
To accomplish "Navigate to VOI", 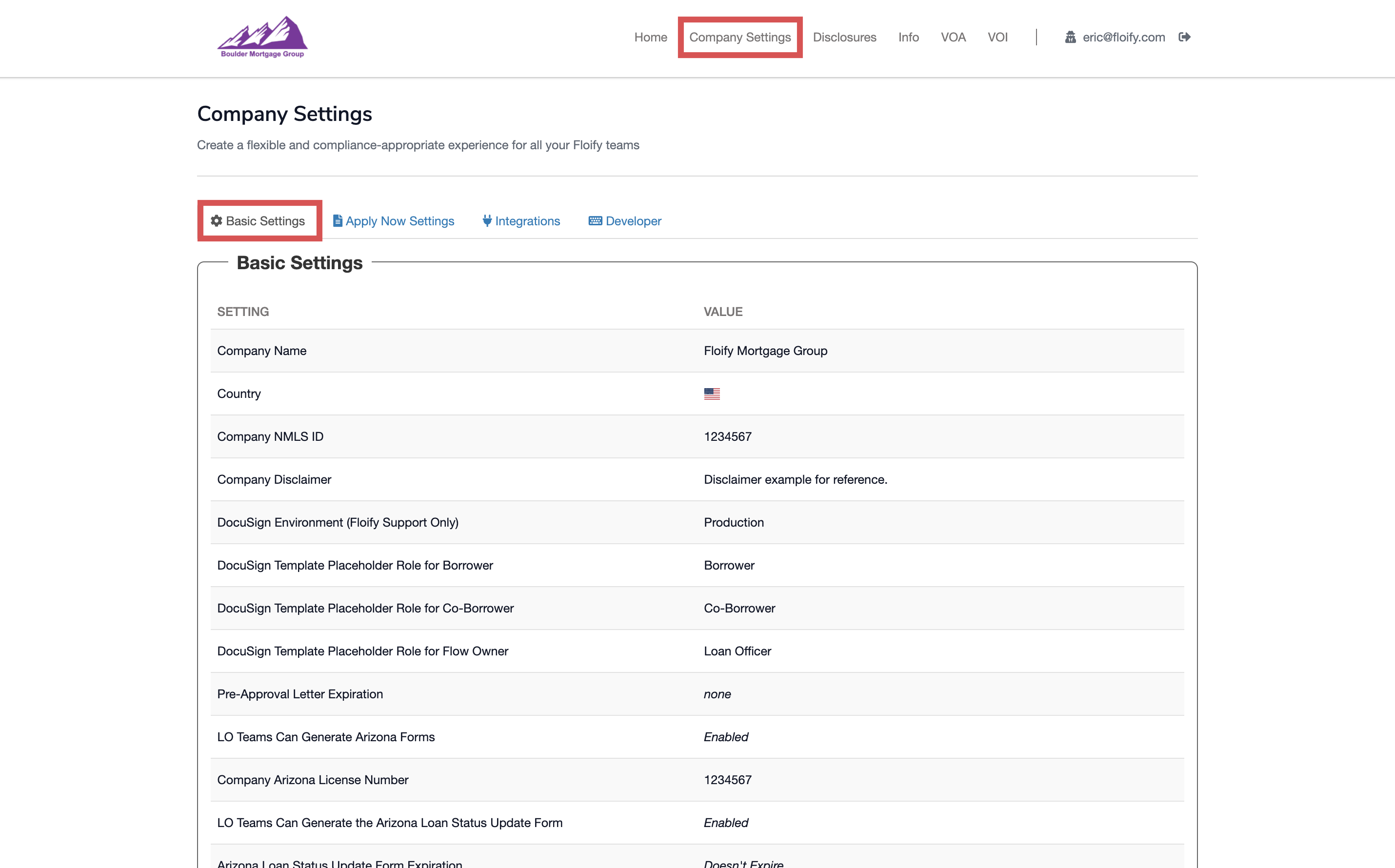I will 997,38.
